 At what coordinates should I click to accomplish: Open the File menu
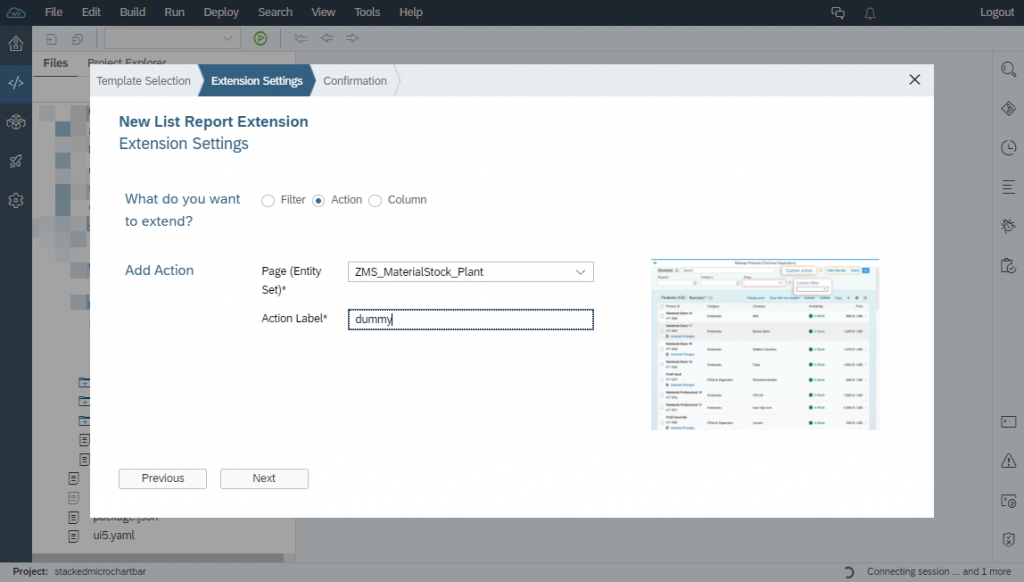click(54, 12)
